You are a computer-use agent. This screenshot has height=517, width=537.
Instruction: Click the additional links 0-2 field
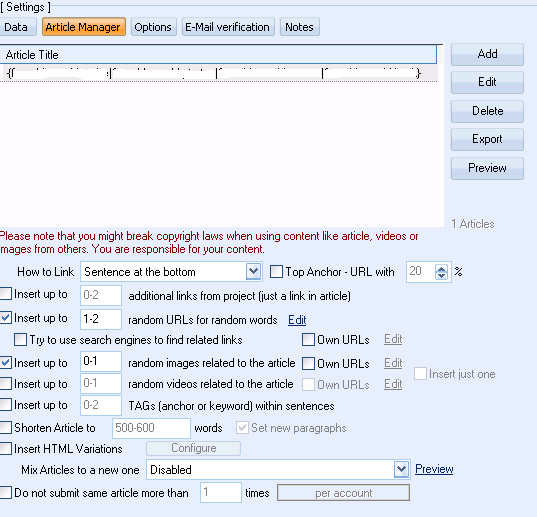tap(101, 295)
